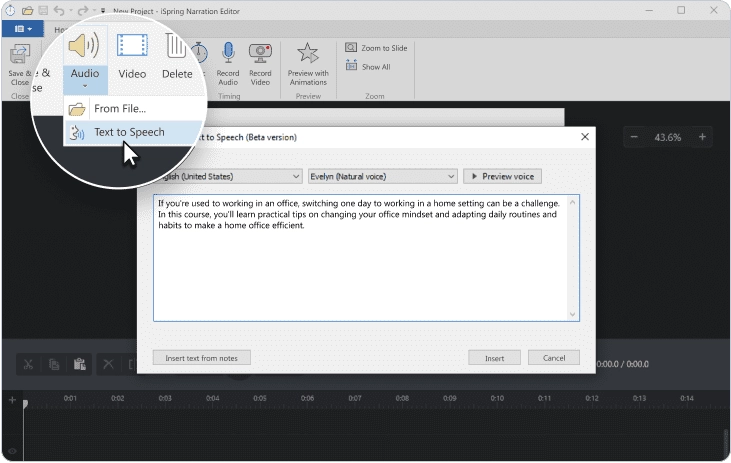
Task: Select Text to Speech menu item
Action: [x=128, y=132]
